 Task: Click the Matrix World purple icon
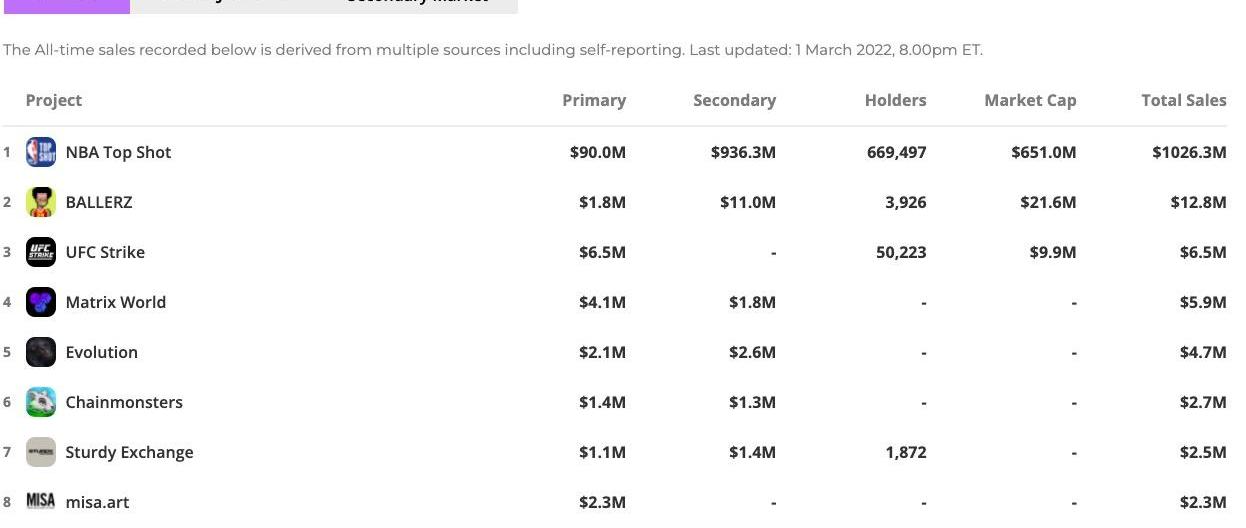[x=41, y=302]
